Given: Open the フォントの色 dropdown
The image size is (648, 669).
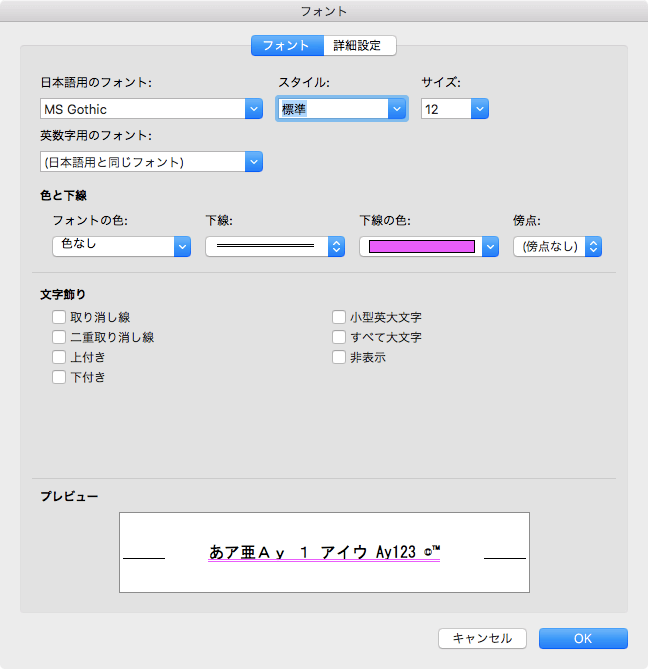Looking at the screenshot, I should 182,246.
